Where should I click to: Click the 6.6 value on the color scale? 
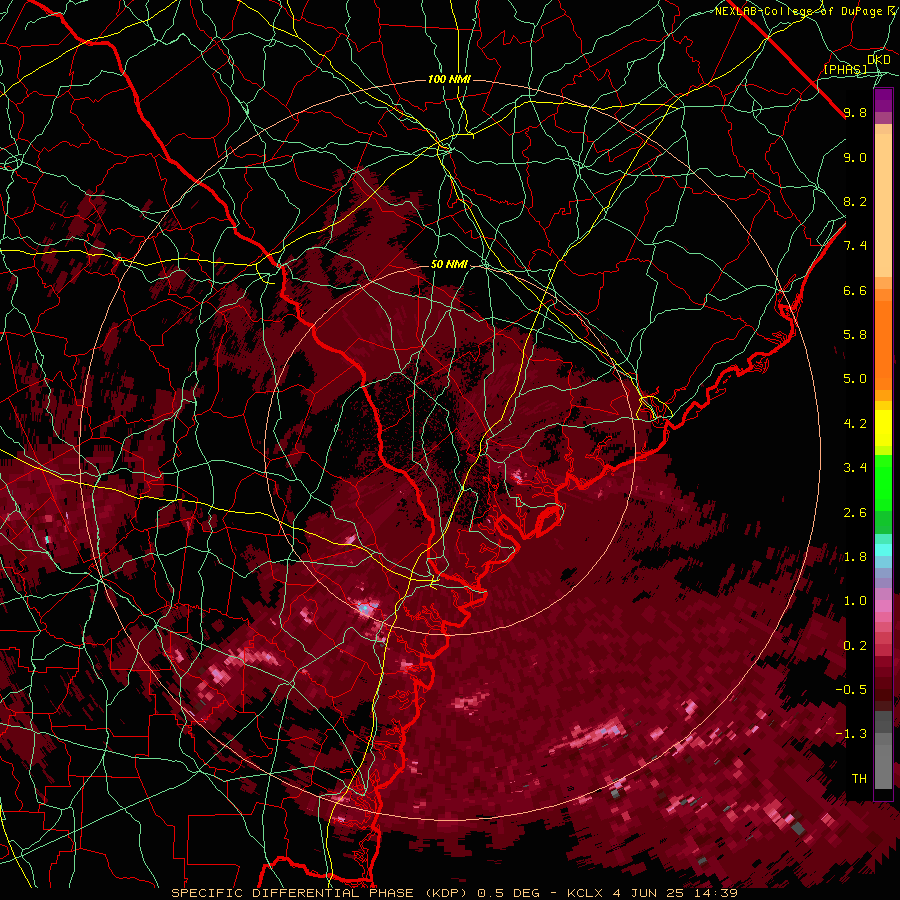coord(855,290)
